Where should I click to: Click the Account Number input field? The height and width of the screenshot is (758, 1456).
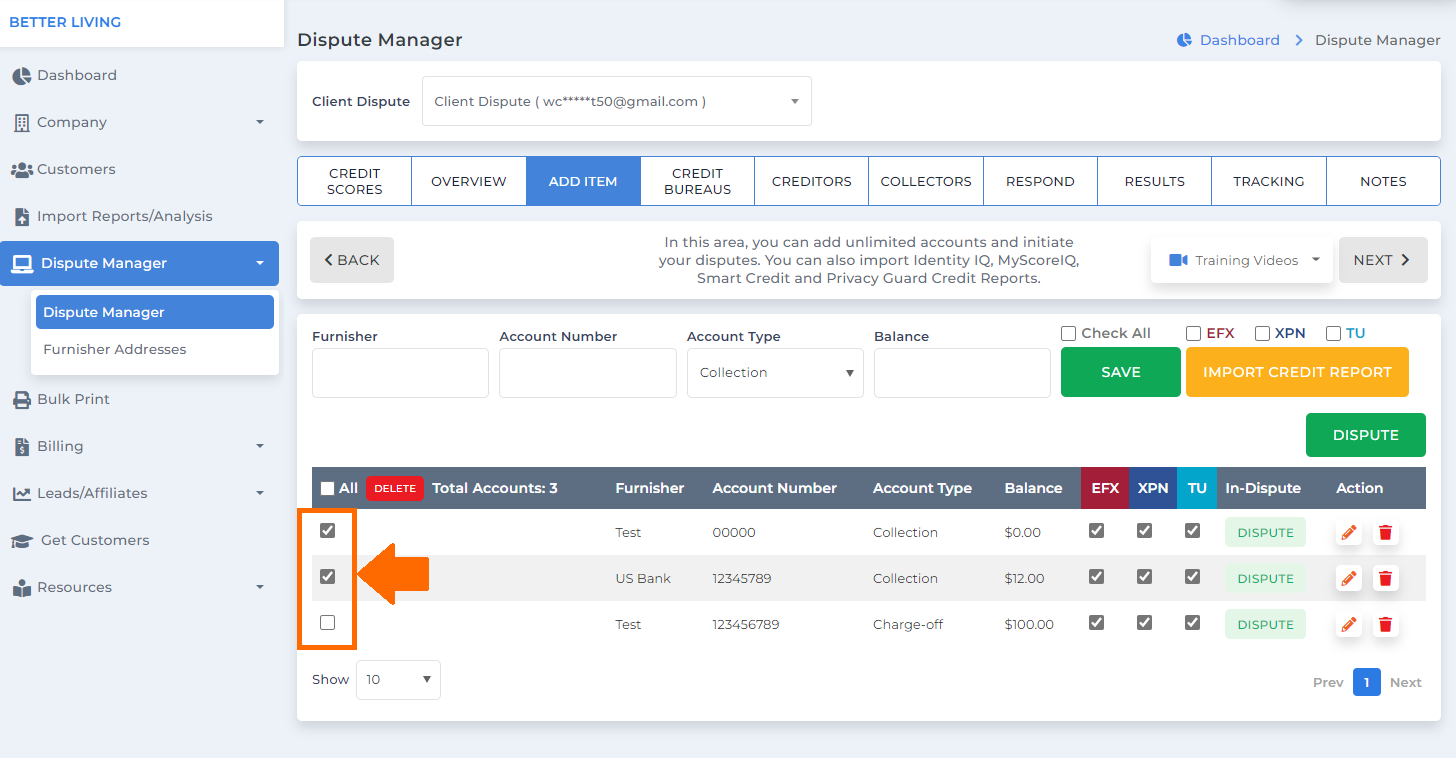(x=587, y=372)
